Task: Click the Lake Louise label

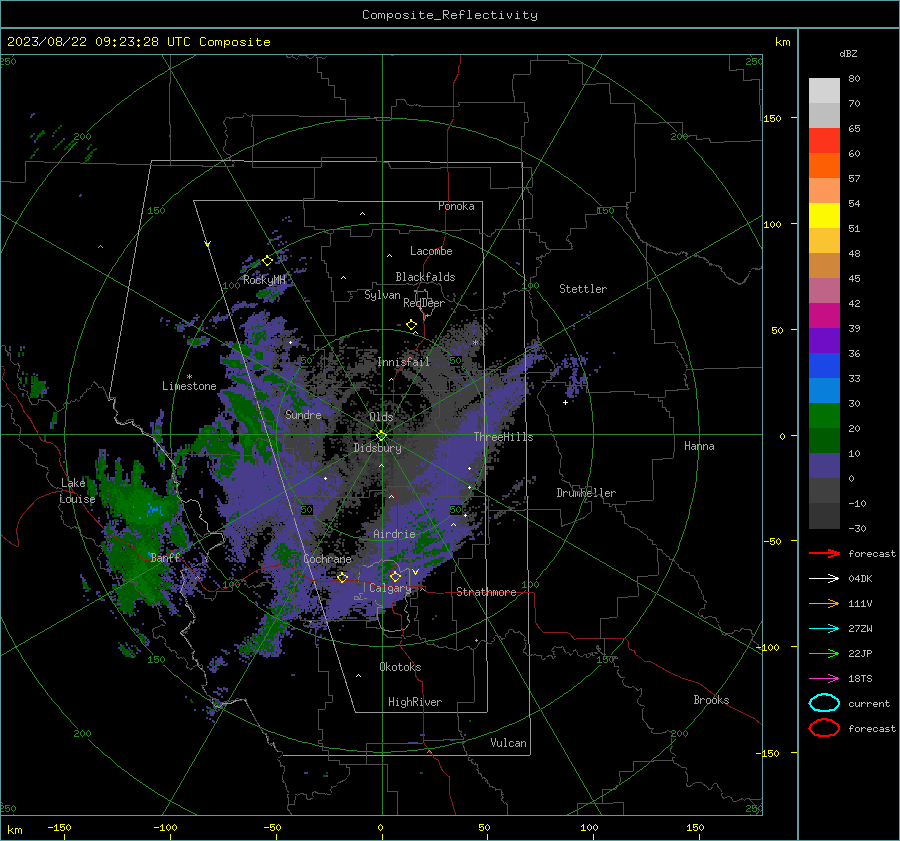Action: [x=77, y=491]
